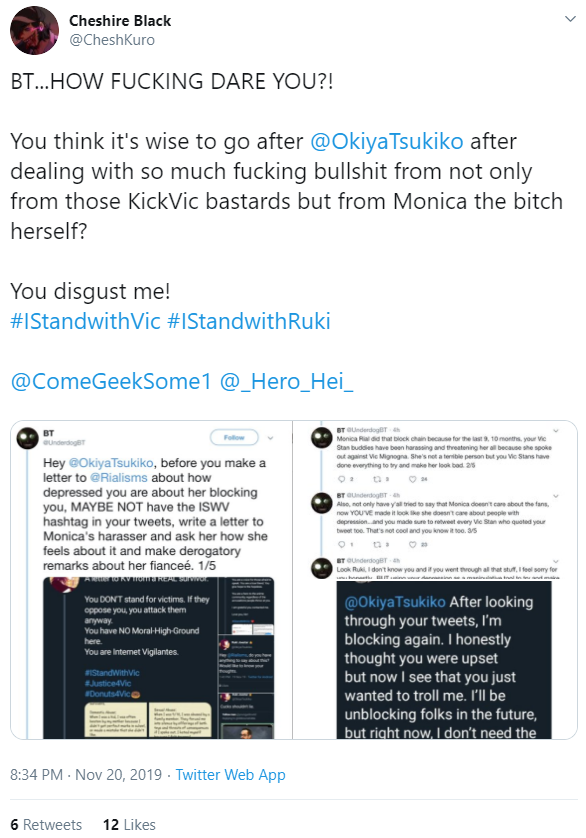586x838 pixels.
Task: Open the right attached screenshot image
Action: coord(435,580)
